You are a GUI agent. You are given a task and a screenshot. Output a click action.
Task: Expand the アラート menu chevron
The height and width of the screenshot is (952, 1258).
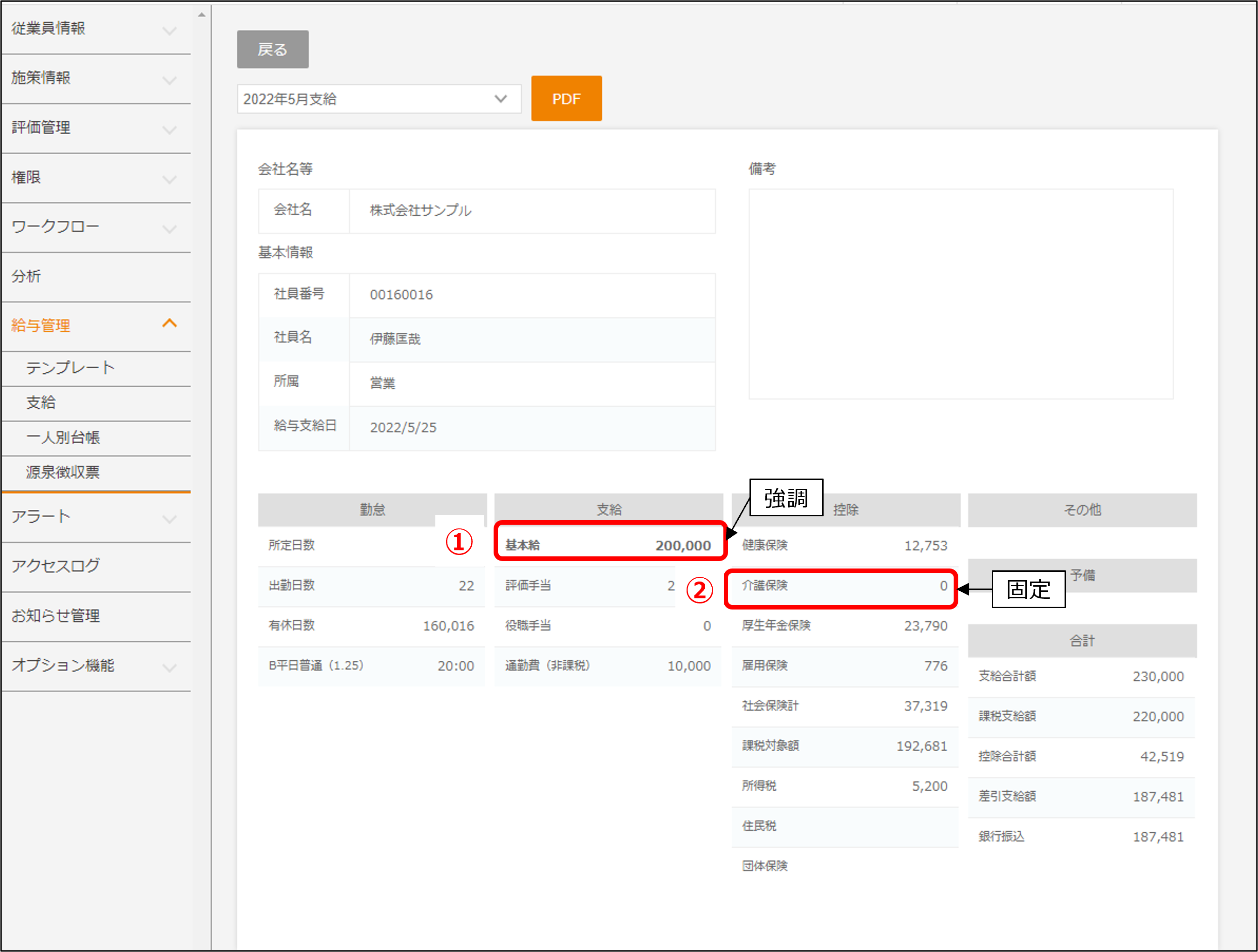[x=169, y=518]
